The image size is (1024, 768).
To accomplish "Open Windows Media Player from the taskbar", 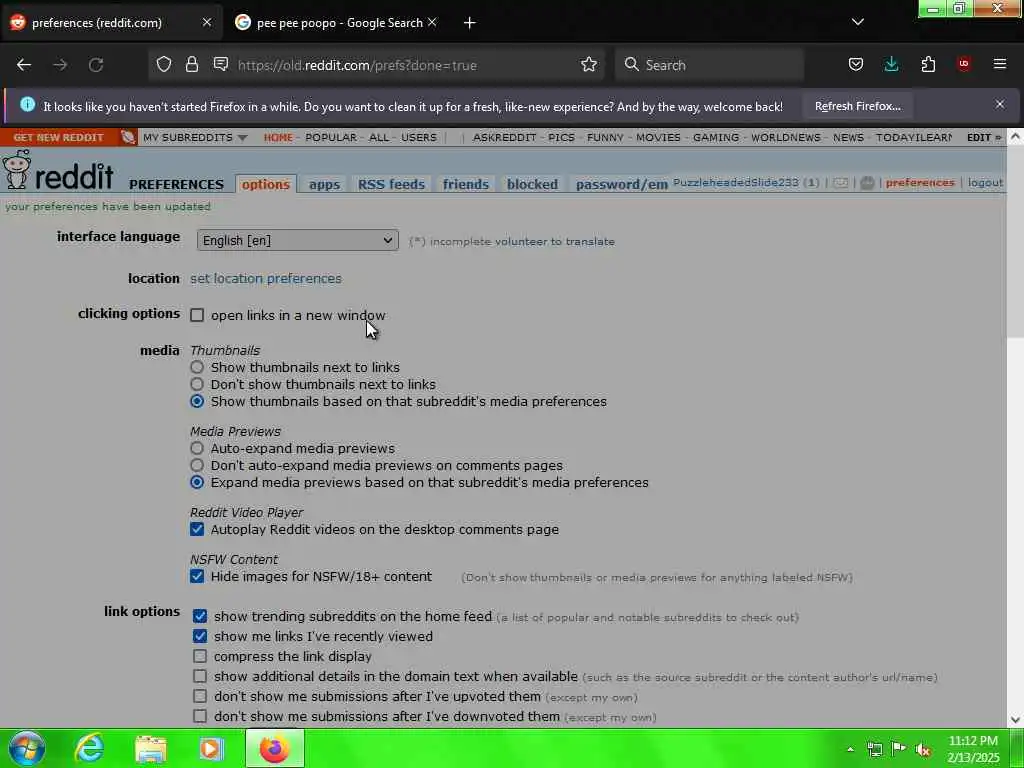I will click(x=211, y=749).
